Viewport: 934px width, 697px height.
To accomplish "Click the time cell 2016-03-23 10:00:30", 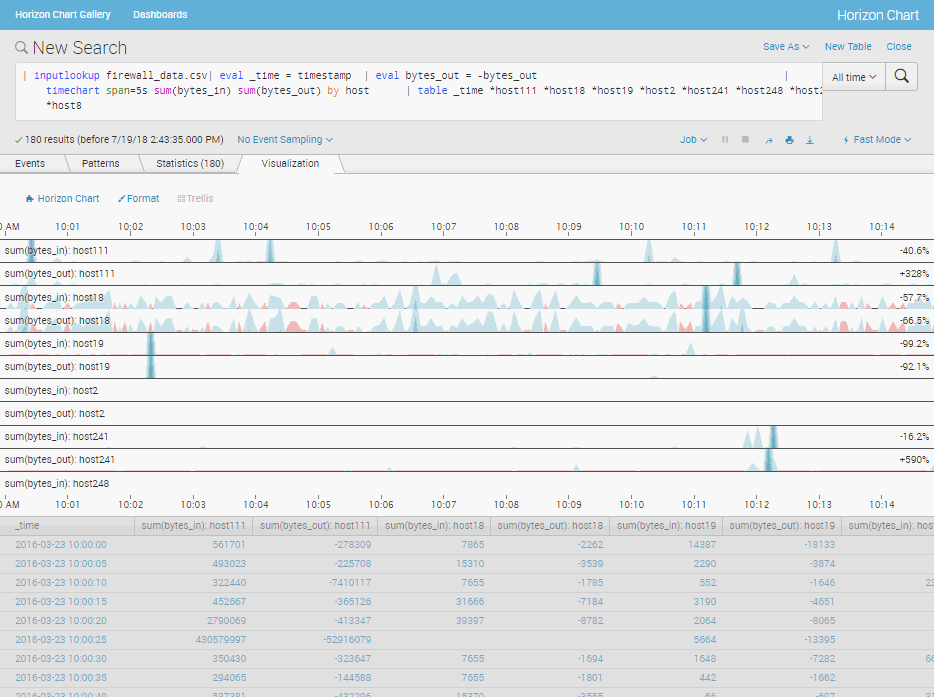I will click(61, 659).
